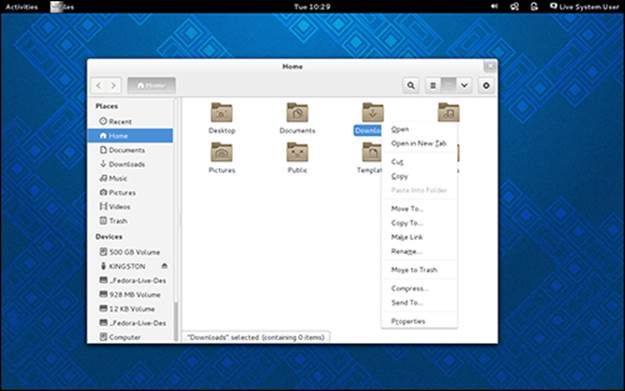Switch to list view icon
Screen dimensions: 625x391
click(433, 85)
